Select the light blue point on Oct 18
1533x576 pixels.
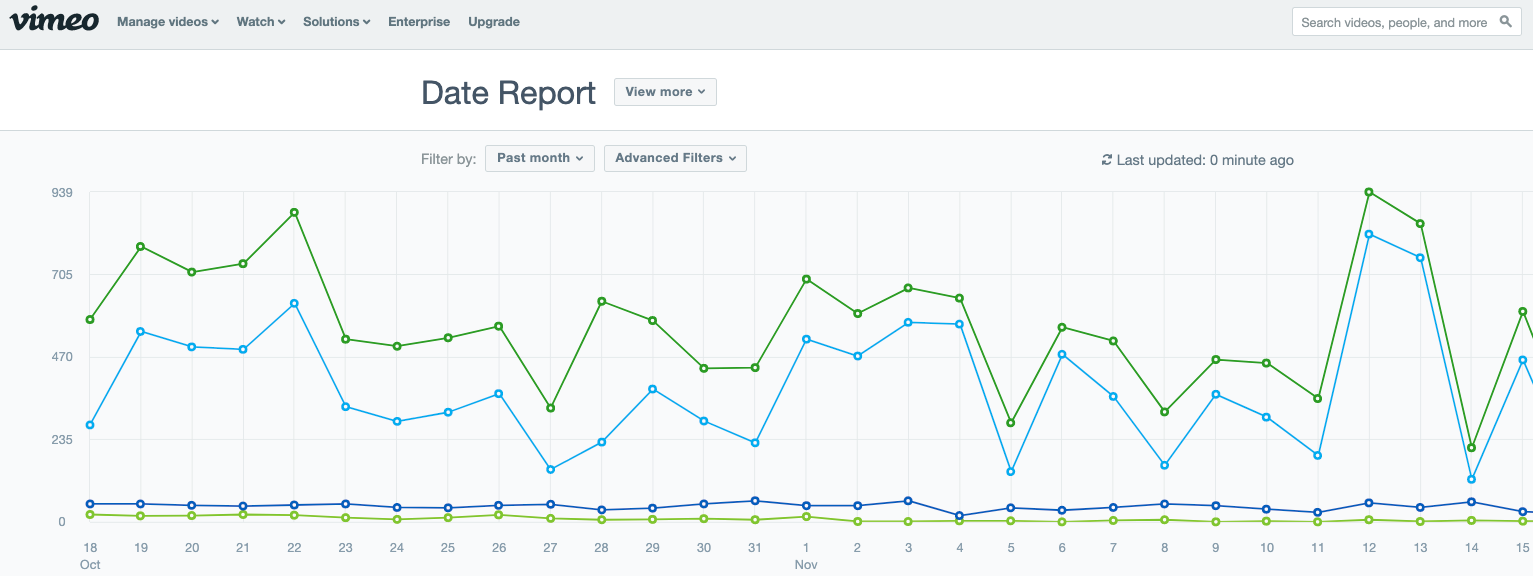coord(90,425)
